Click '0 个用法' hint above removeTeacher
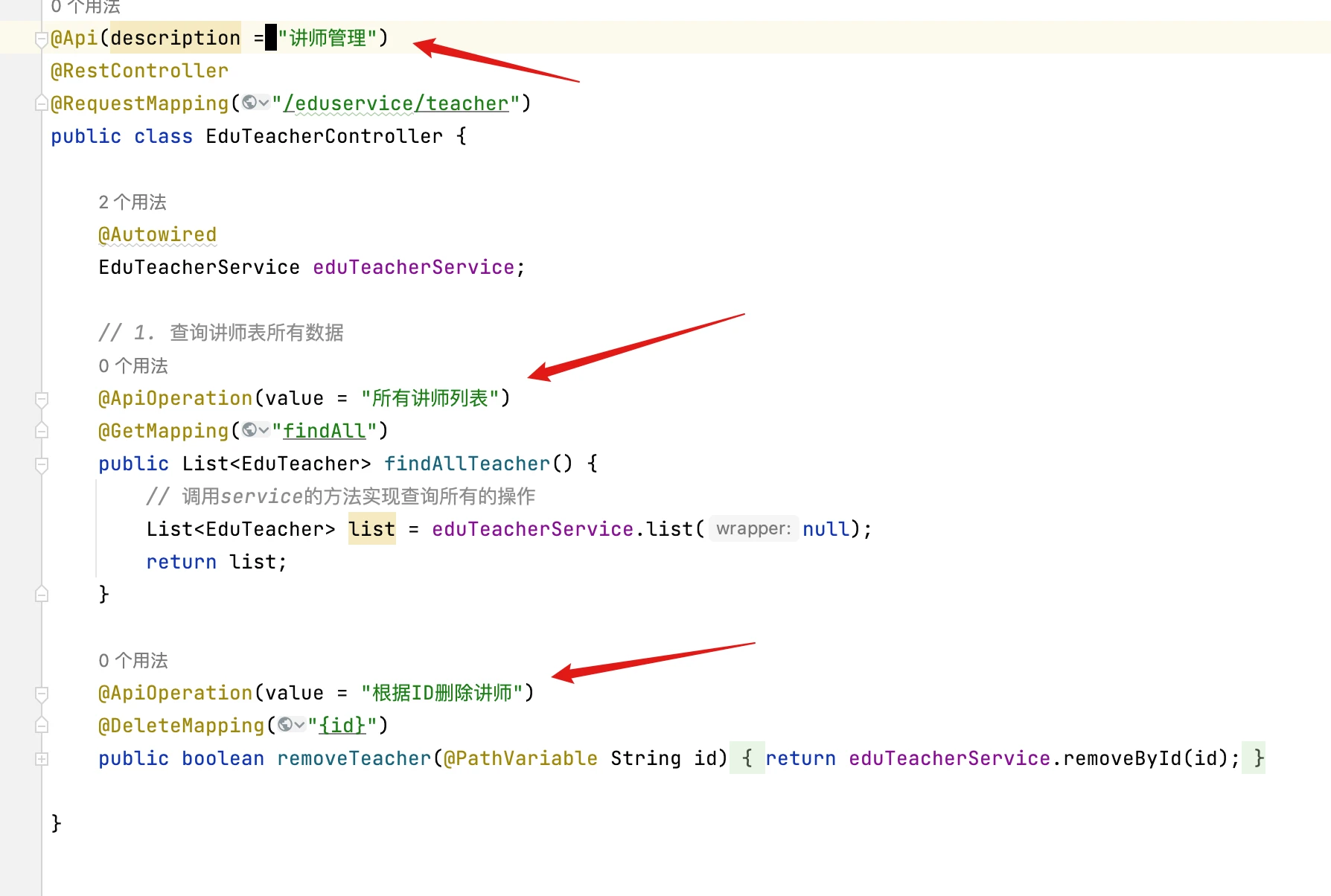1331x896 pixels. pos(133,661)
